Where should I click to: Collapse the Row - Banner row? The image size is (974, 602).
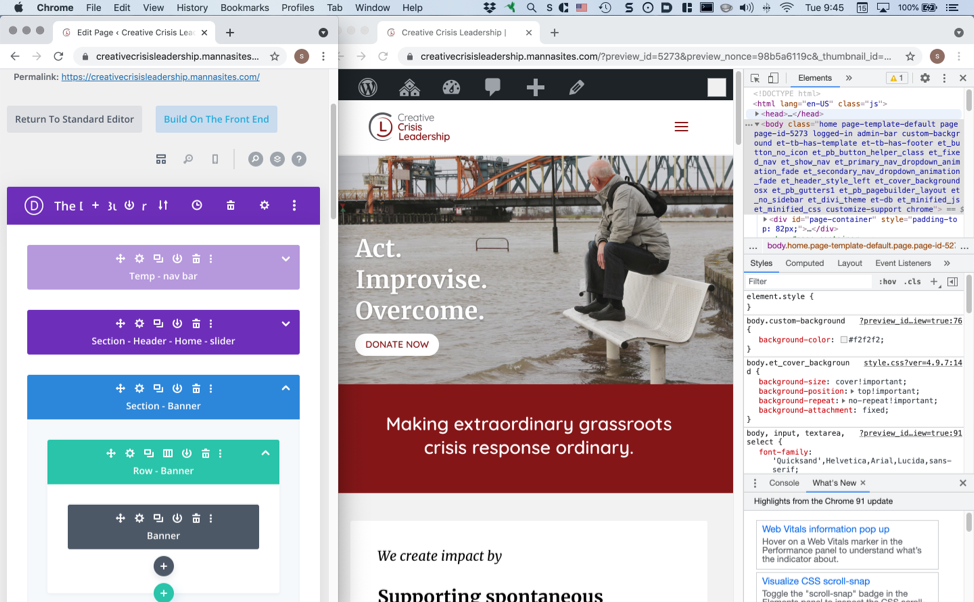265,454
